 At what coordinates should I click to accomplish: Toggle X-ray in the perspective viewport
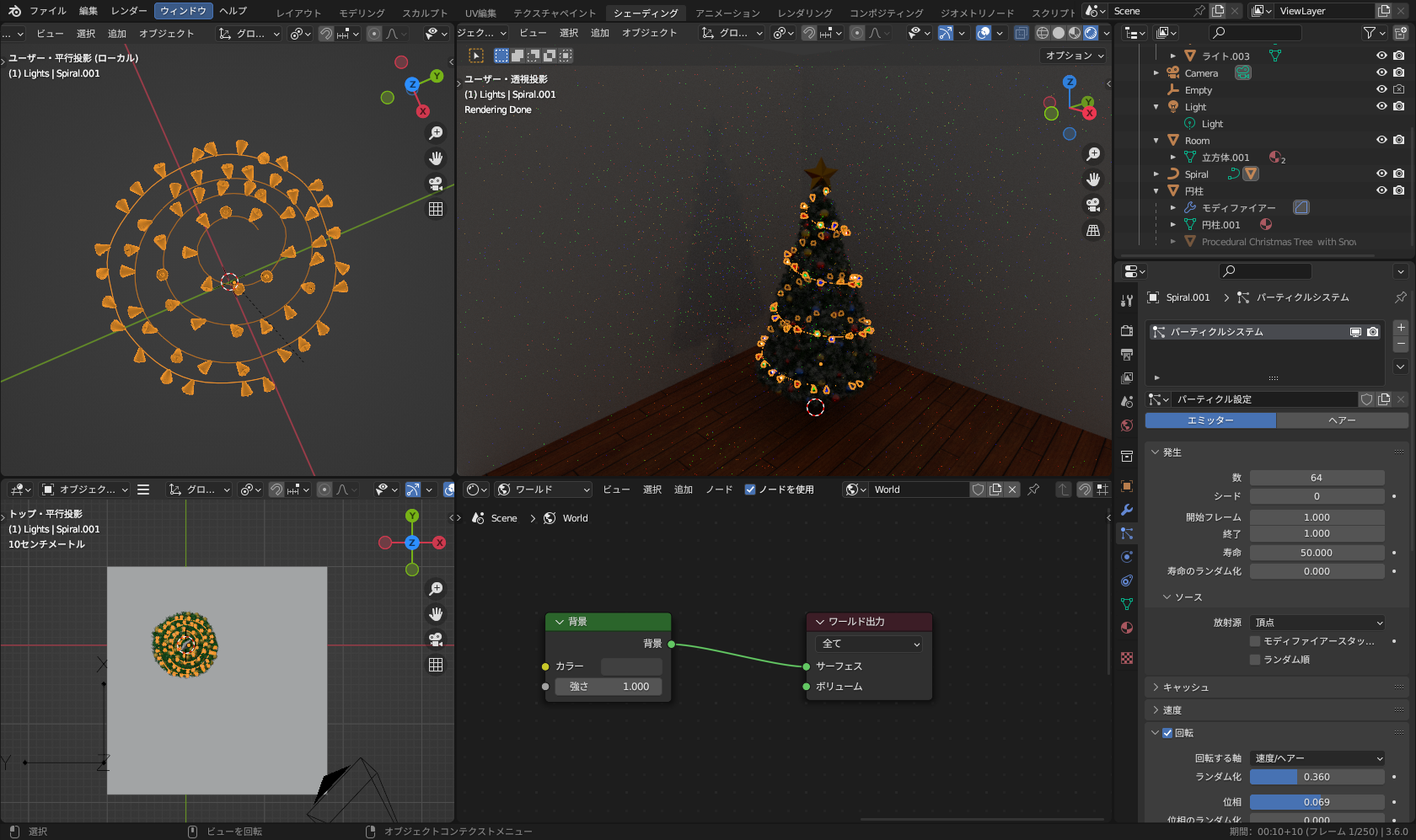pos(1022,33)
